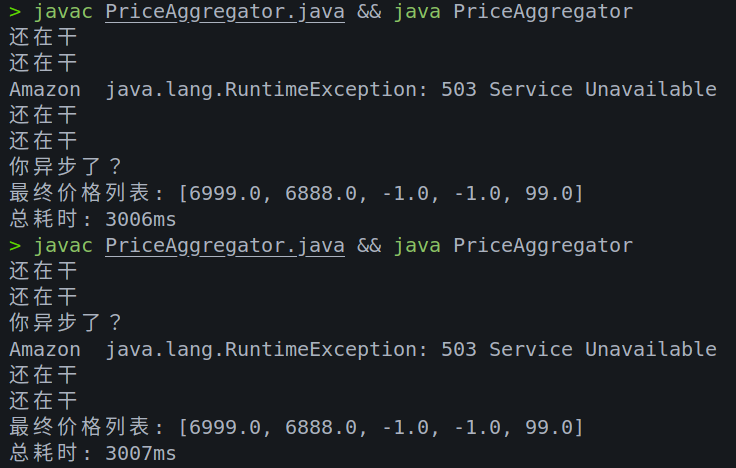Open underlined PriceAggregator.java in the second command

[x=224, y=246]
